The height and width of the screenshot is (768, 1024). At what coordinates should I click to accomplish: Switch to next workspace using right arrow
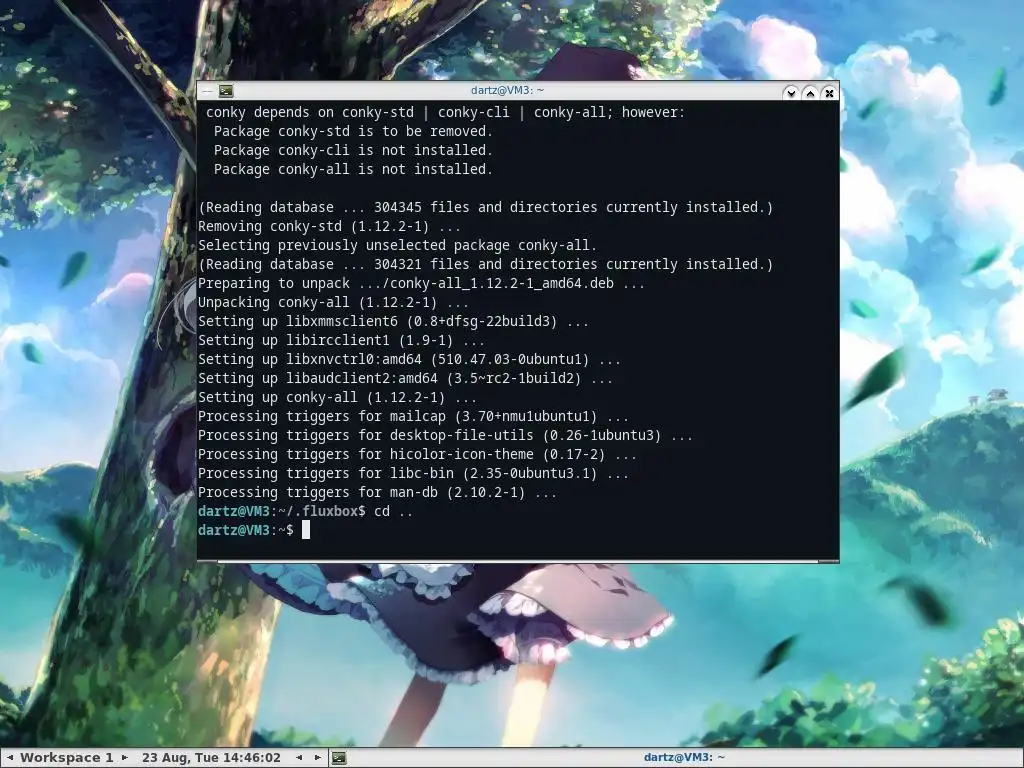(125, 758)
